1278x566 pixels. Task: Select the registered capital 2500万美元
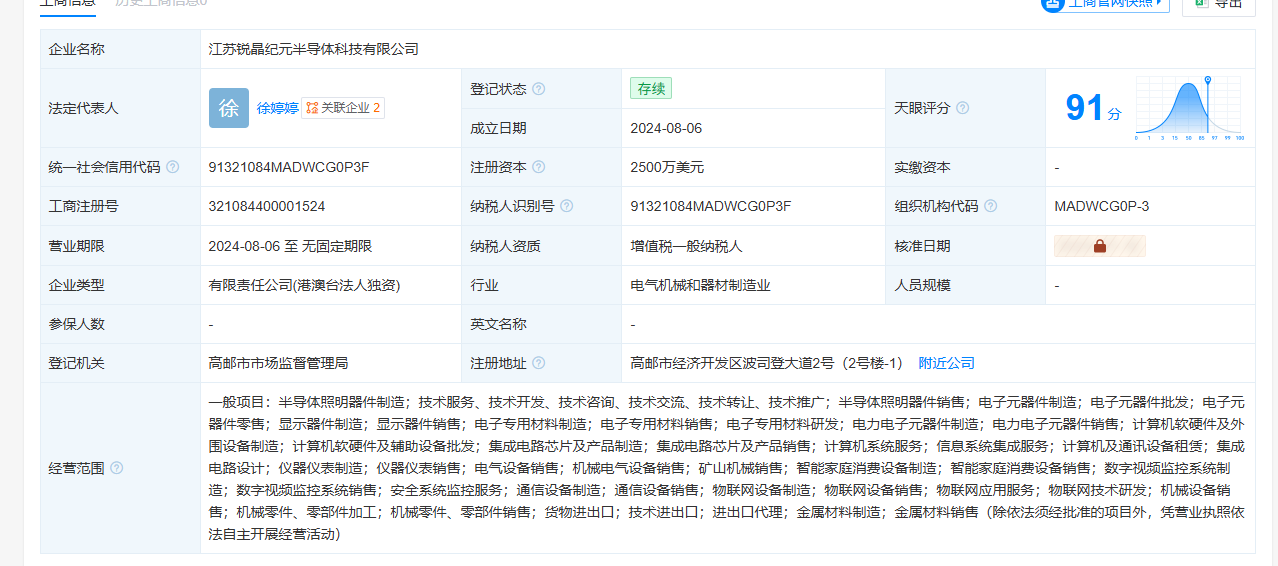(667, 167)
